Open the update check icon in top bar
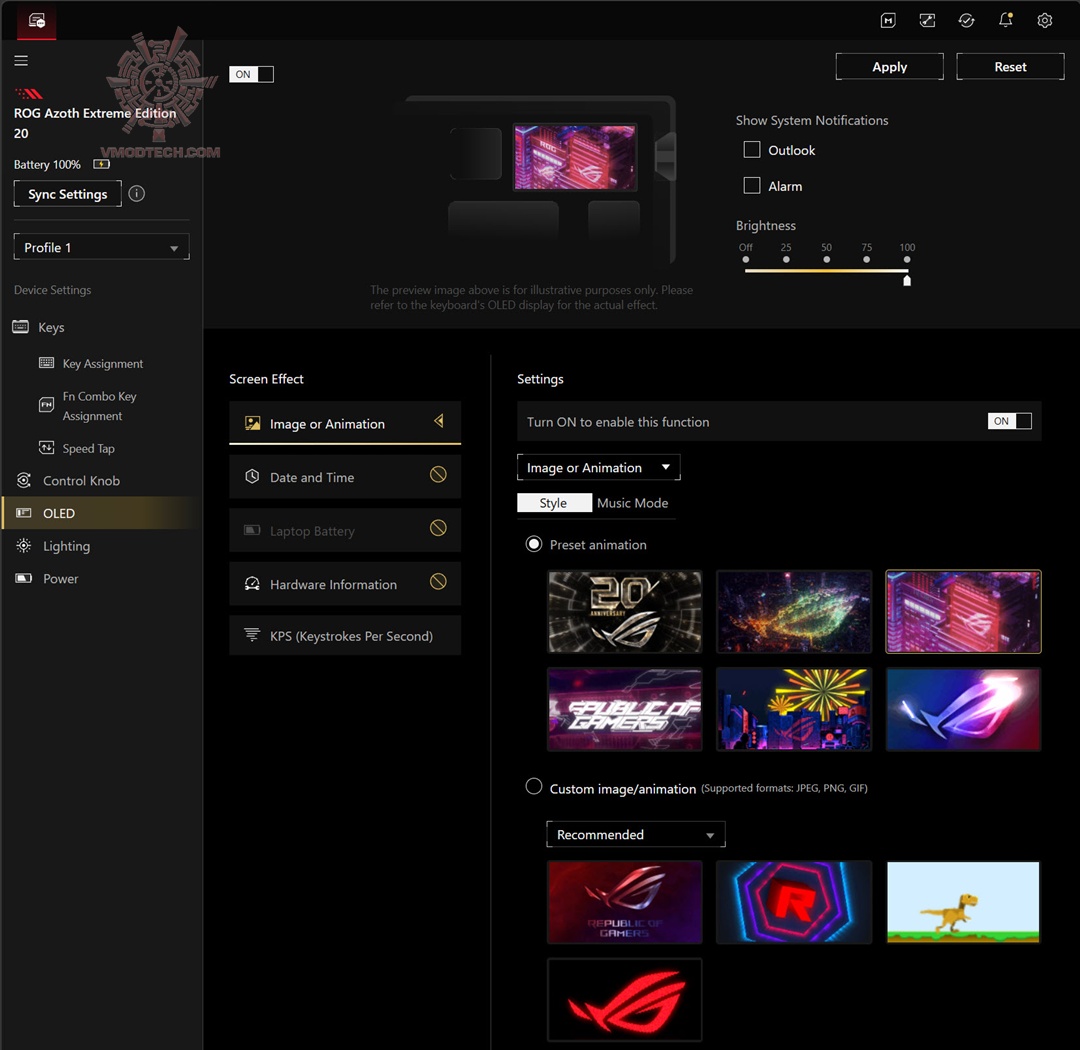This screenshot has height=1050, width=1080. point(966,21)
